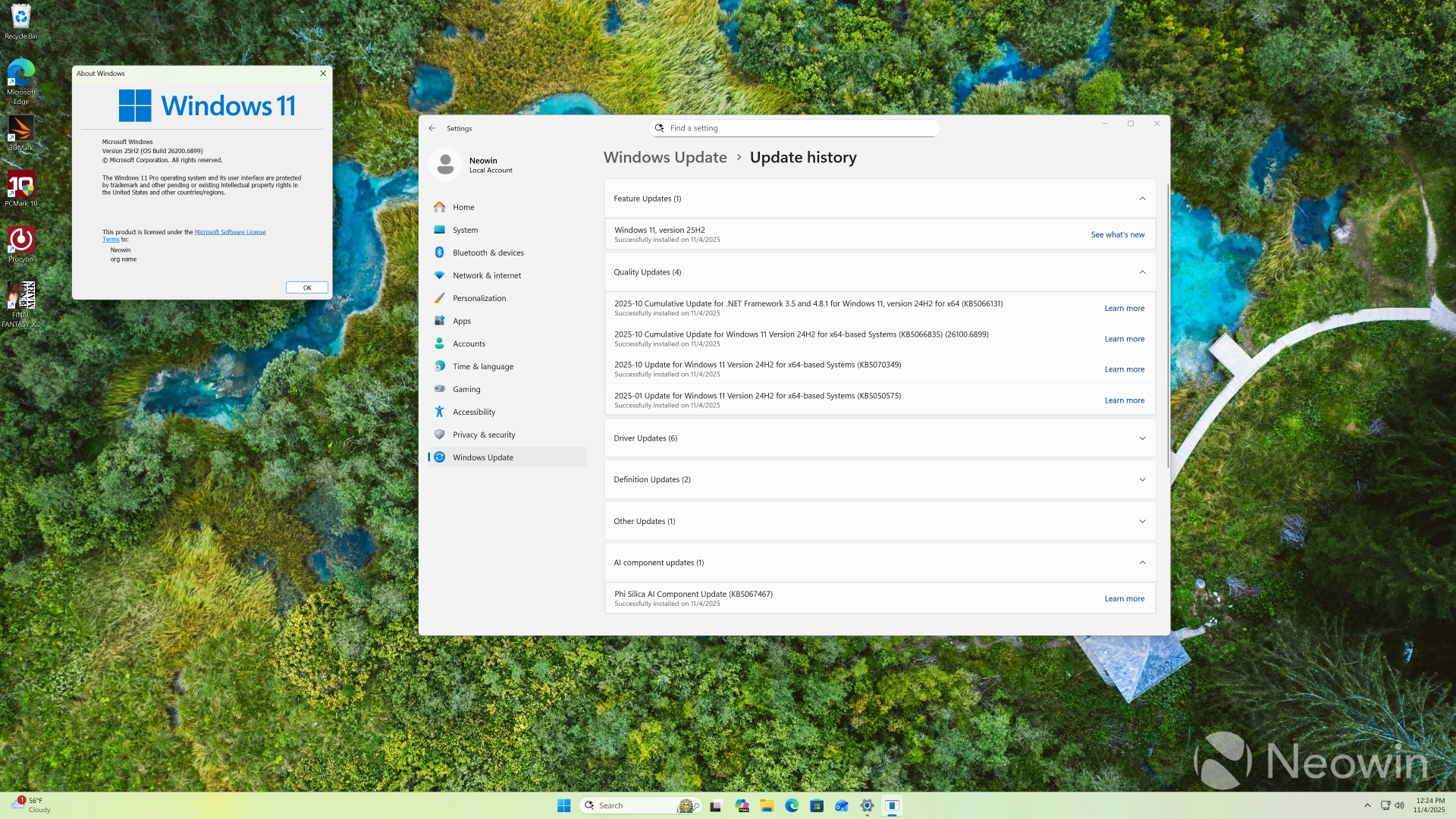
Task: Open Network & internet settings
Action: (x=507, y=275)
